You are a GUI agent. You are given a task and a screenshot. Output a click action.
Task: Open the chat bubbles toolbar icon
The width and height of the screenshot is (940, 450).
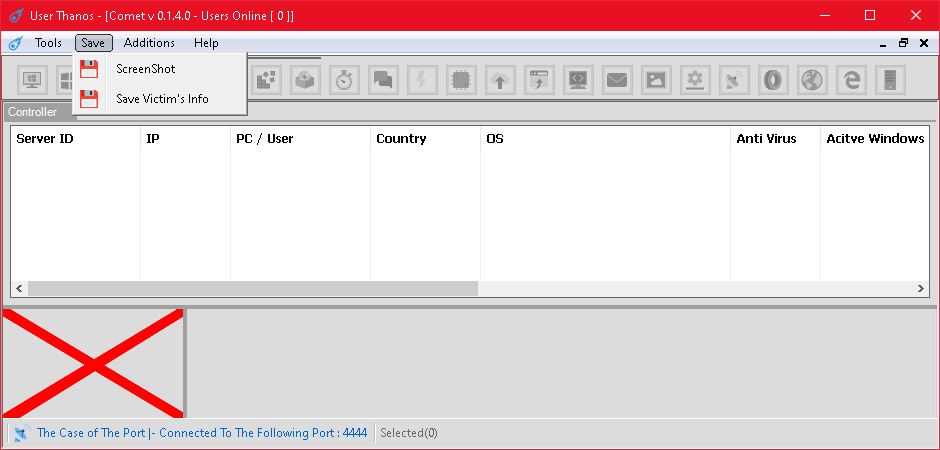(x=383, y=80)
